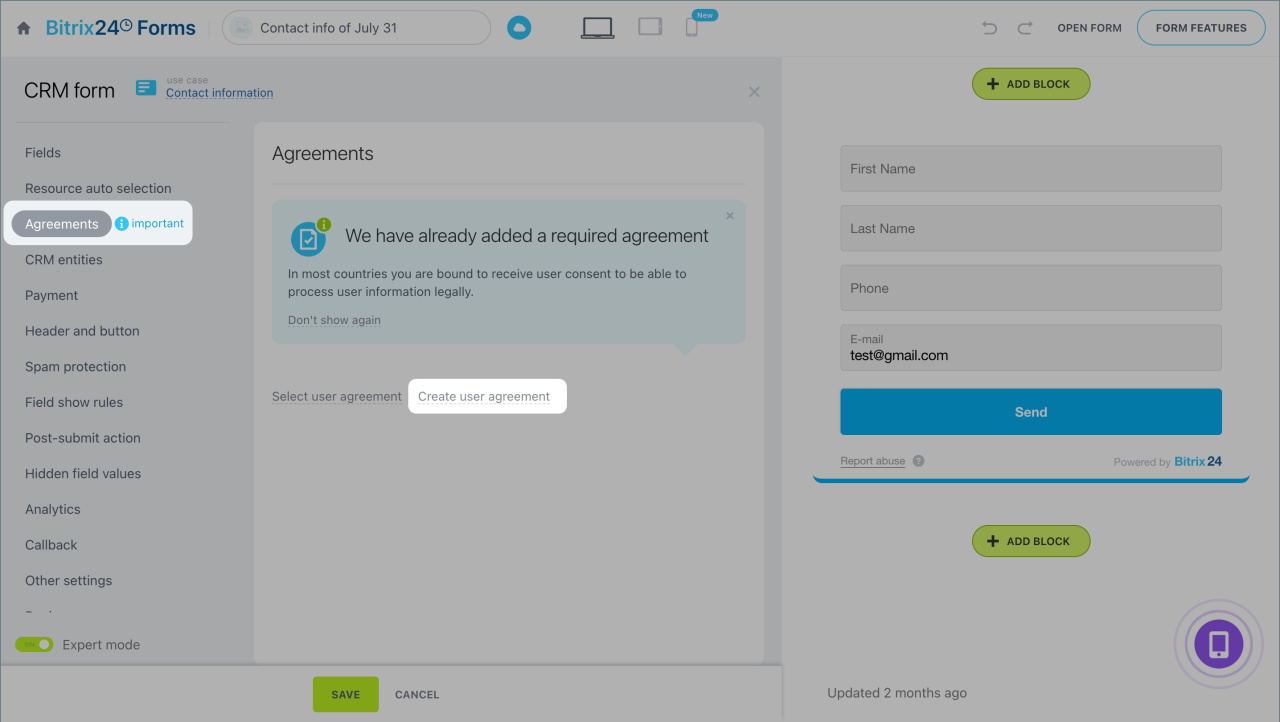Viewport: 1280px width, 722px height.
Task: Open the CRM entities section
Action: (x=64, y=260)
